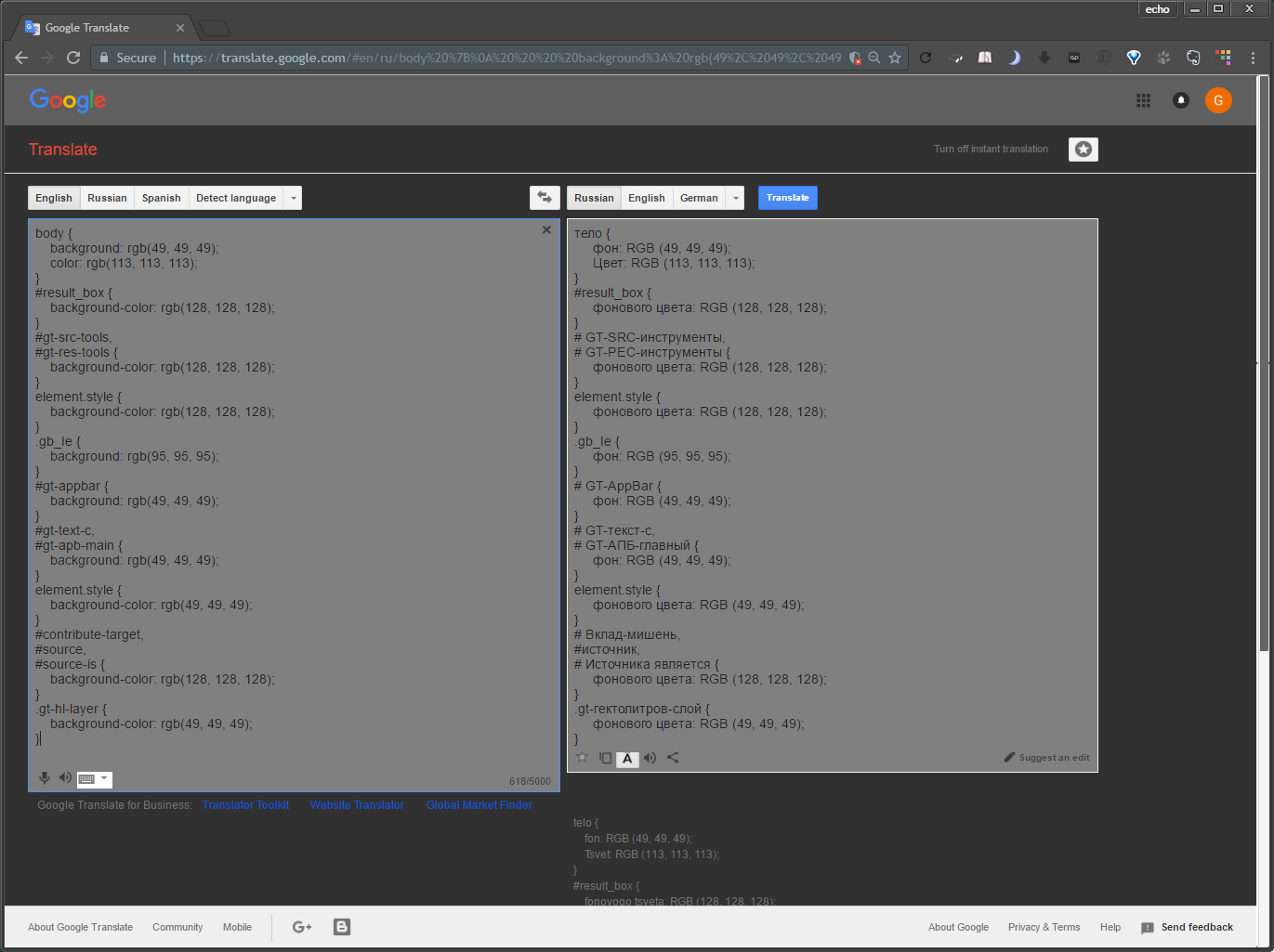Open Help footer link
This screenshot has width=1274, height=952.
click(x=1110, y=927)
